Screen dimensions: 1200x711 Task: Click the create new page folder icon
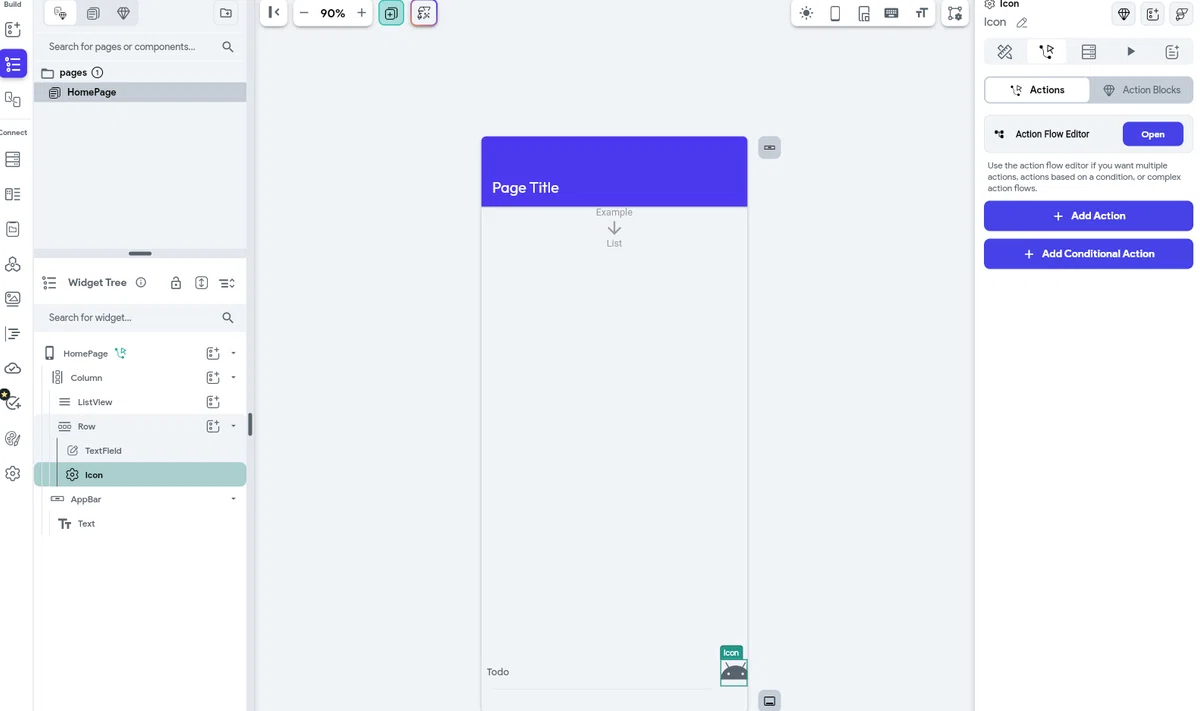(x=226, y=13)
